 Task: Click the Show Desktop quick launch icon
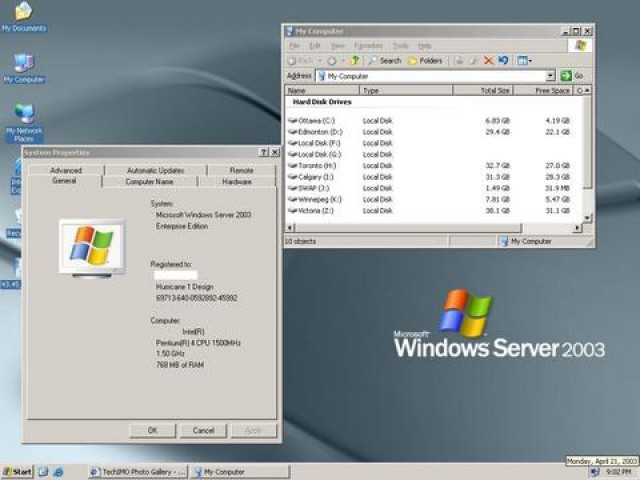(x=43, y=472)
